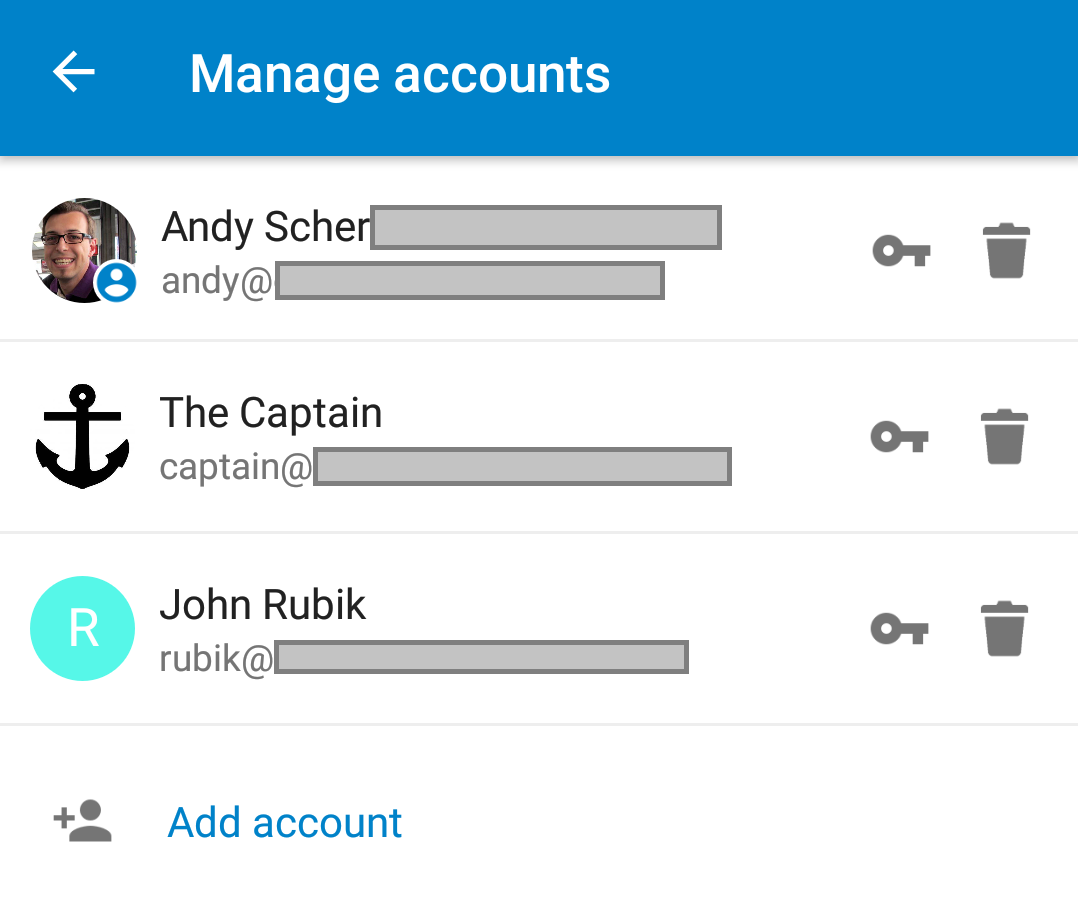Click the delete trash icon for Andy Scher

1004,251
